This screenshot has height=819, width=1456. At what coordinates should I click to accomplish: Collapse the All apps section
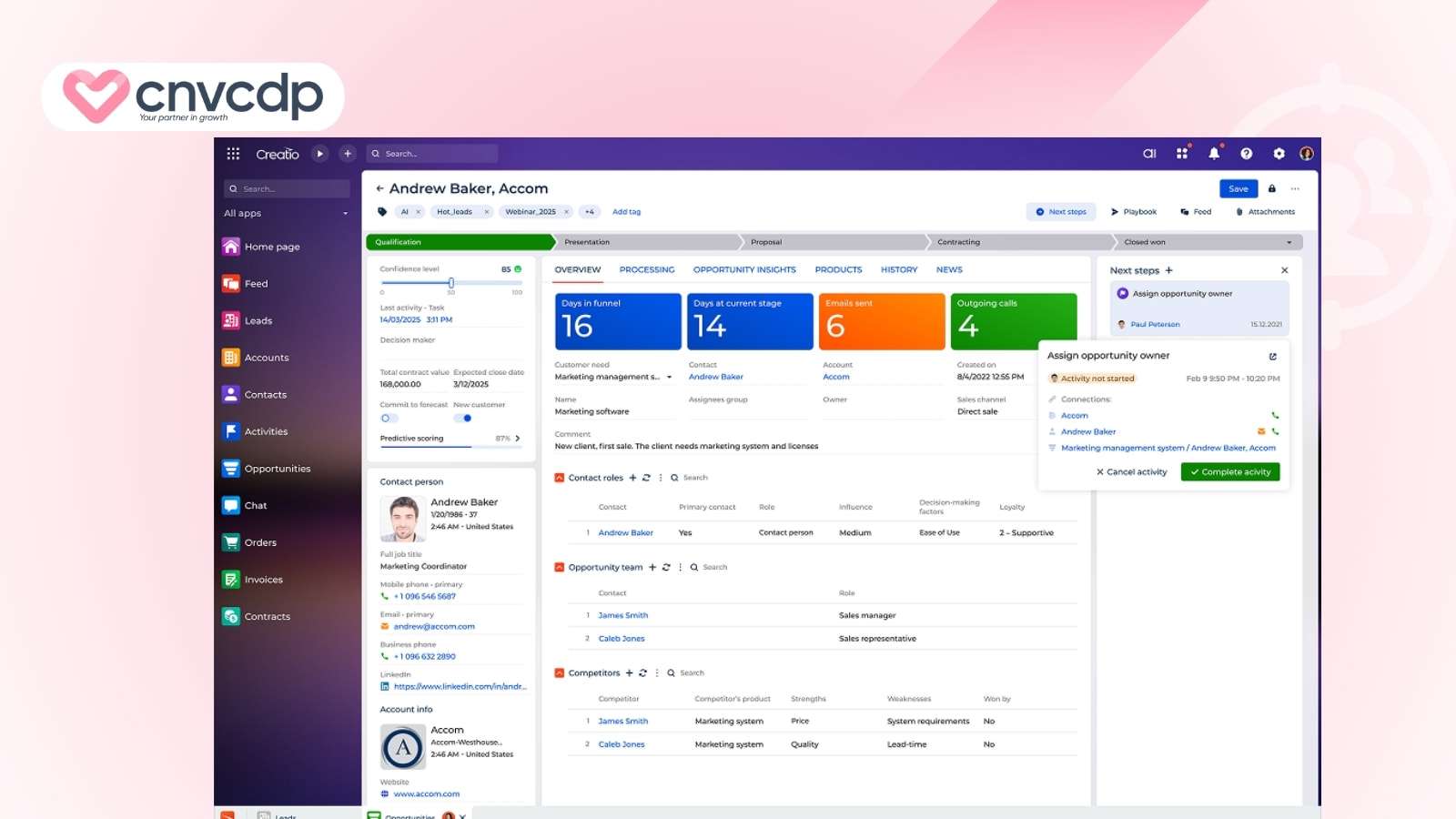pos(344,213)
